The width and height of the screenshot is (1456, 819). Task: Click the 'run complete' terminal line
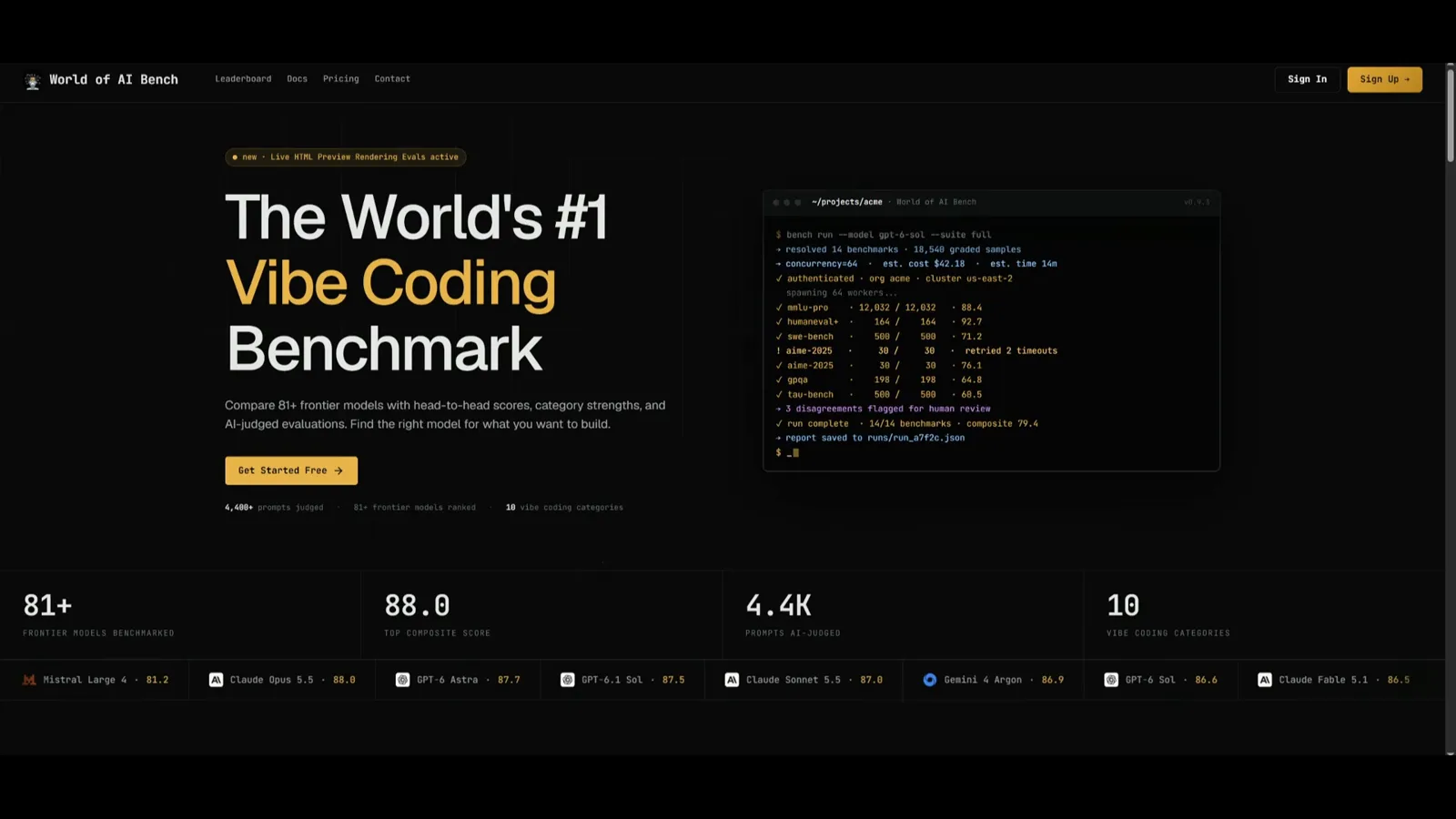point(906,424)
